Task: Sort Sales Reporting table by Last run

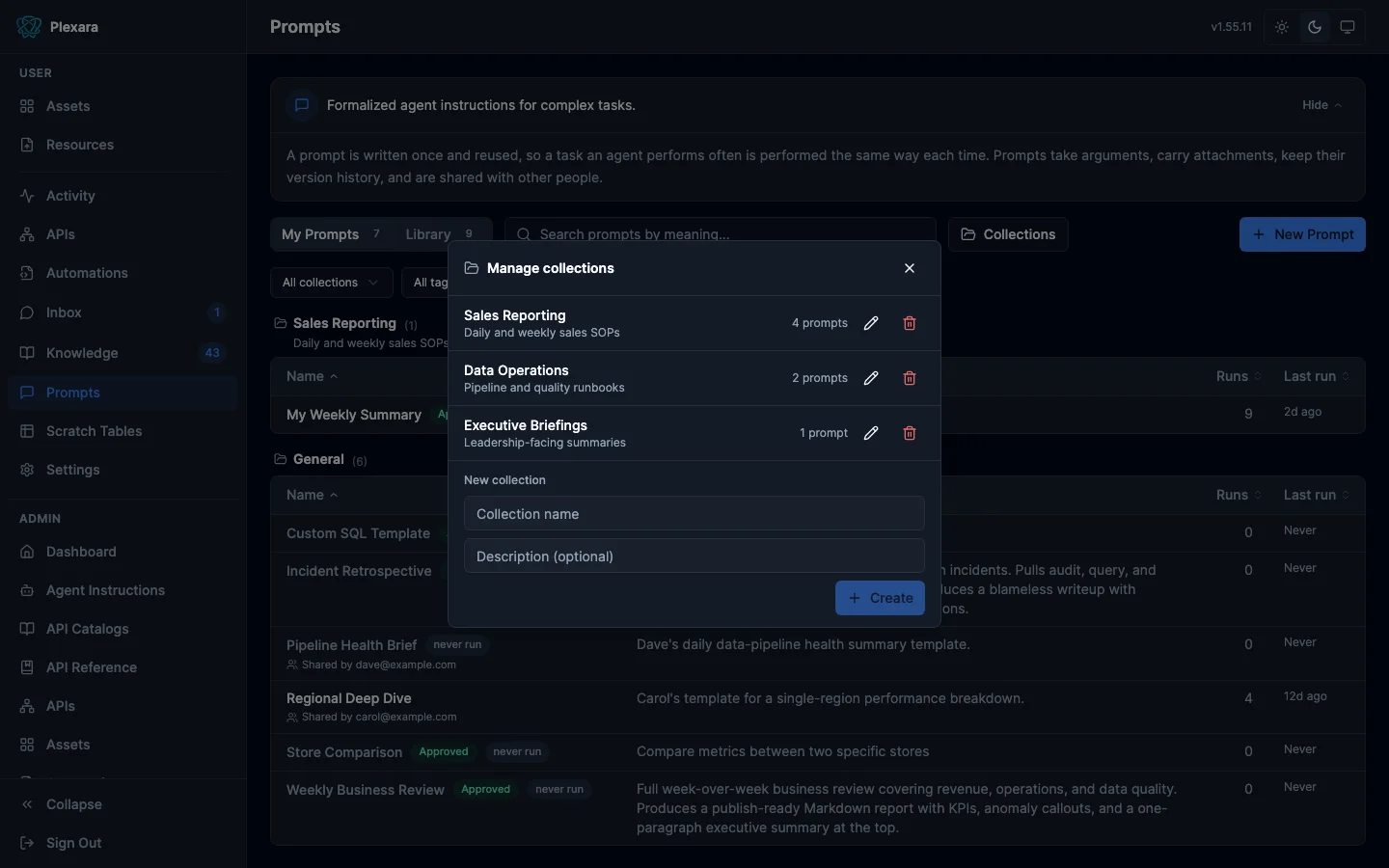Action: [x=1316, y=376]
